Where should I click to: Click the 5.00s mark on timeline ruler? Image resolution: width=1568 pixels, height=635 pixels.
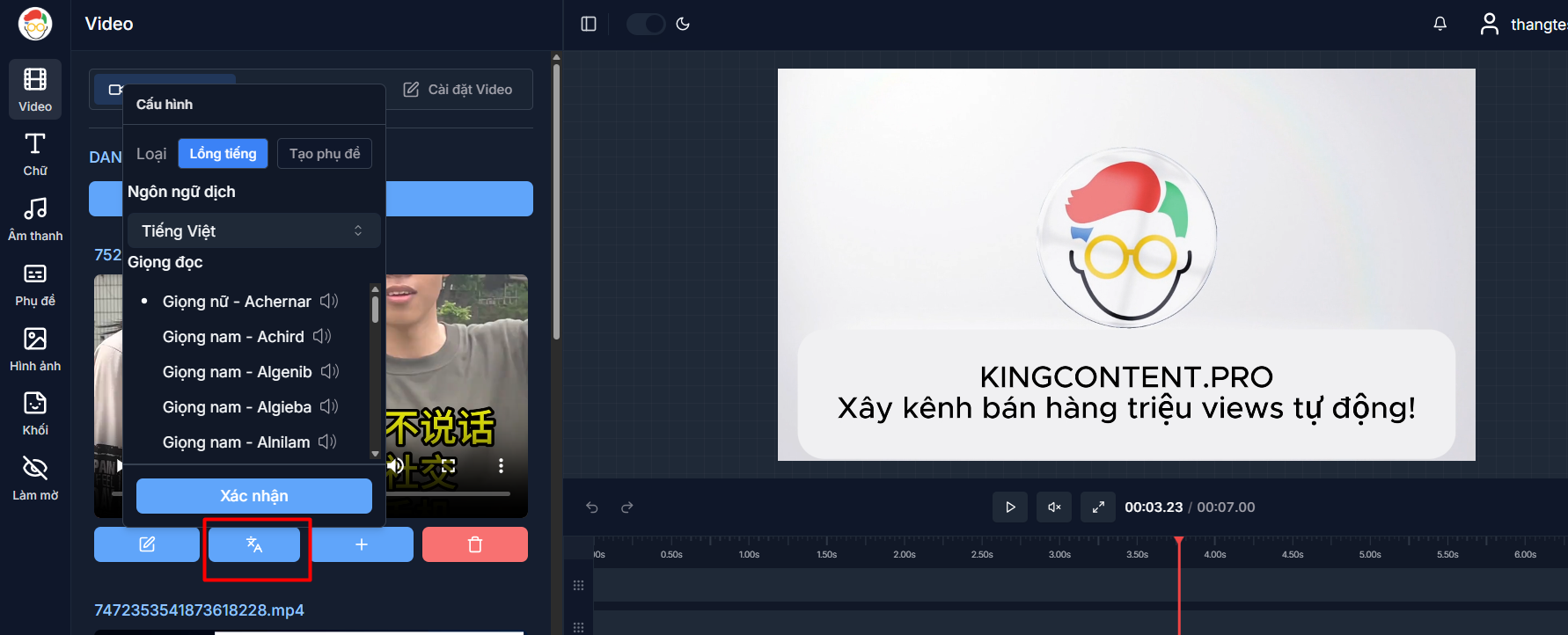click(x=1370, y=554)
